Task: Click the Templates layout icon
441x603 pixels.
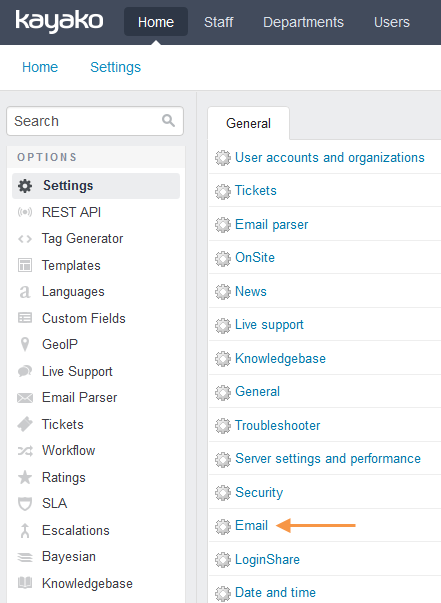Action: (x=25, y=265)
